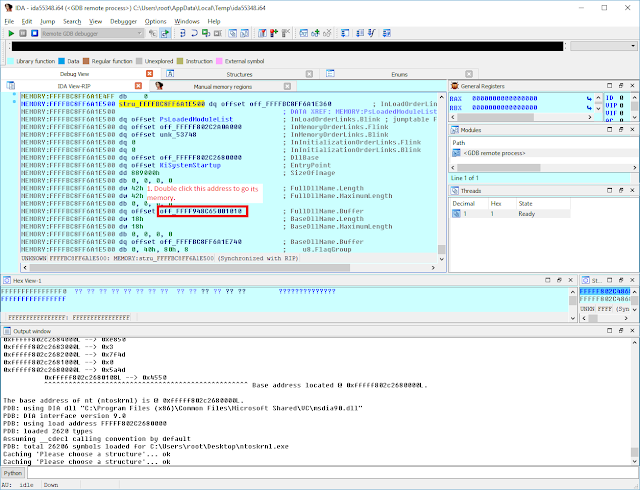Viewport: 640px width, 490px height.
Task: Open the Options menu
Action: [x=156, y=21]
